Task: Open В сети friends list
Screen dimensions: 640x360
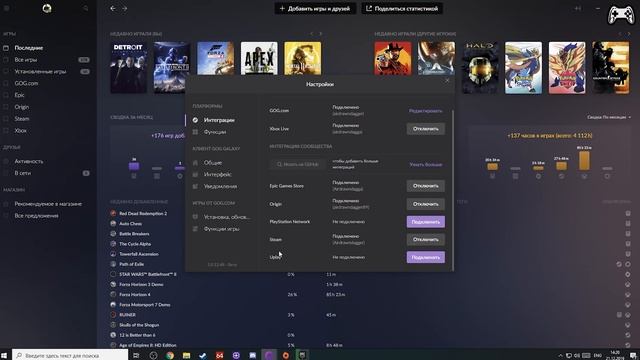Action: pyautogui.click(x=22, y=173)
